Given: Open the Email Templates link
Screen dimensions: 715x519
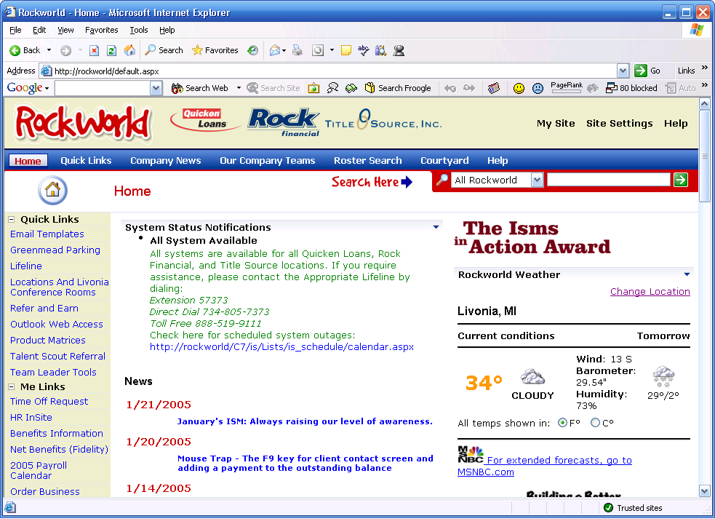Looking at the screenshot, I should [47, 234].
